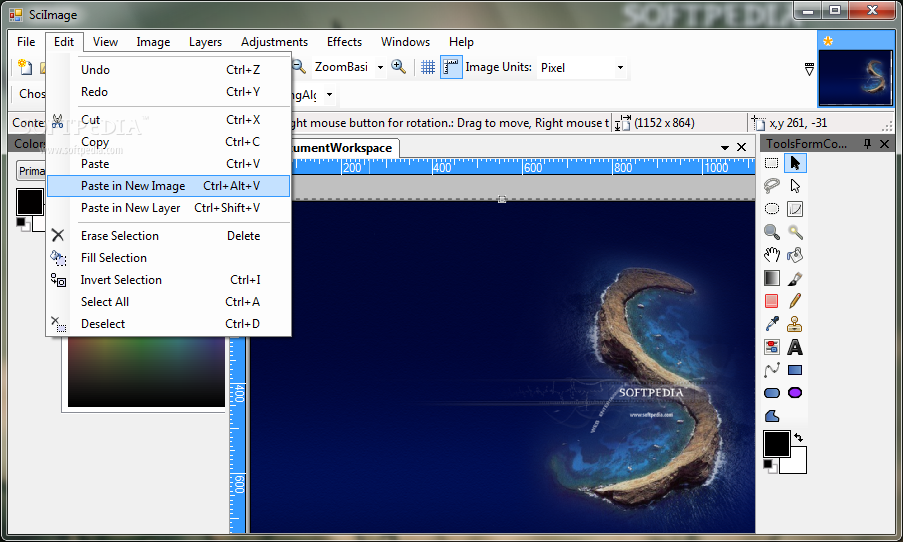Select the Ellipse Select tool

click(772, 209)
